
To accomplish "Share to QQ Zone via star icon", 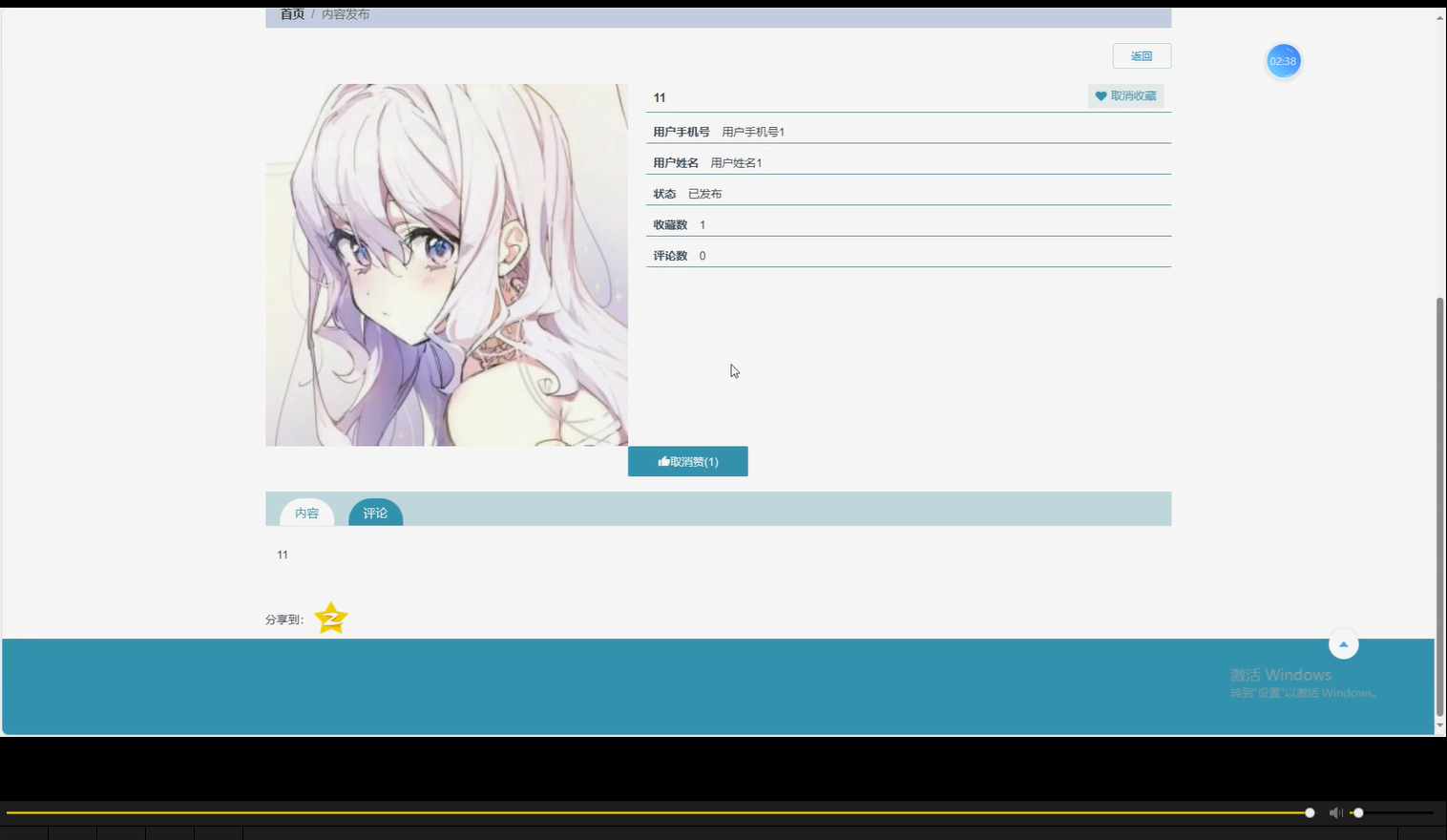I will (330, 618).
